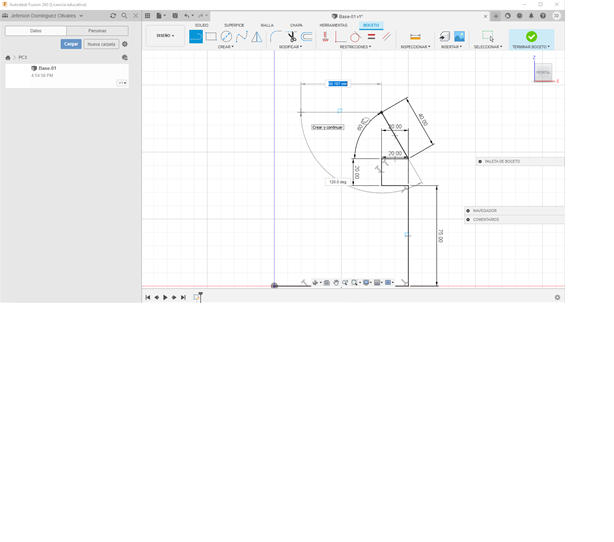Image resolution: width=614 pixels, height=542 pixels.
Task: Switch to the Chapa tab
Action: pyautogui.click(x=296, y=25)
